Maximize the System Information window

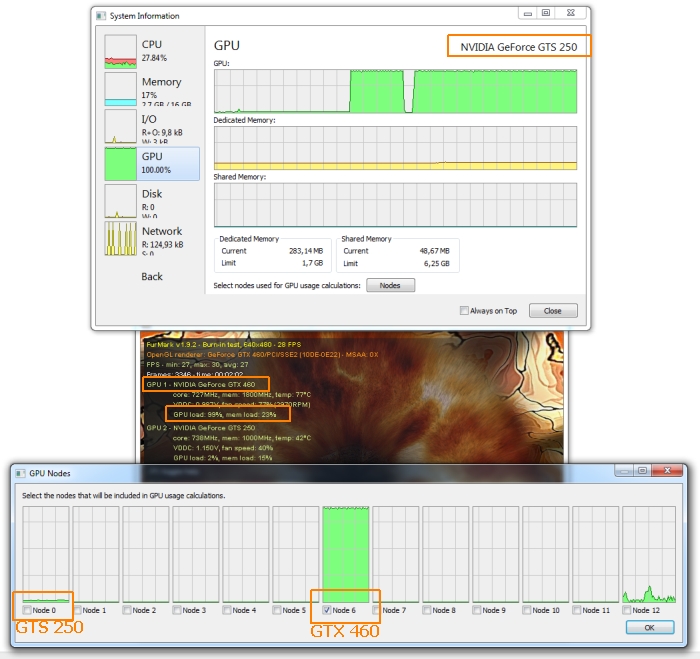tap(546, 13)
